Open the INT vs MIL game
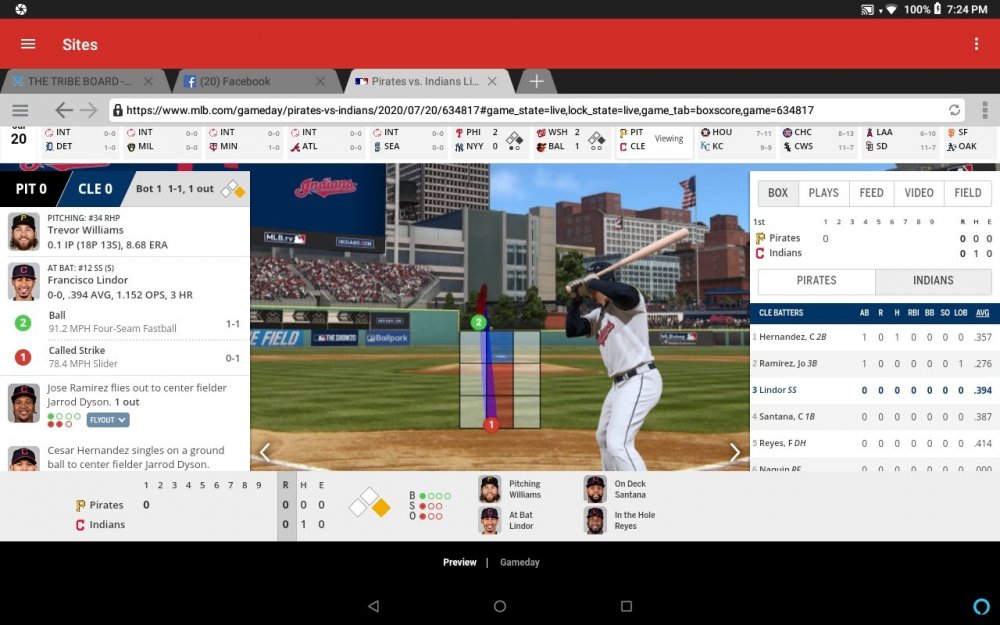1000x625 pixels. 162,139
